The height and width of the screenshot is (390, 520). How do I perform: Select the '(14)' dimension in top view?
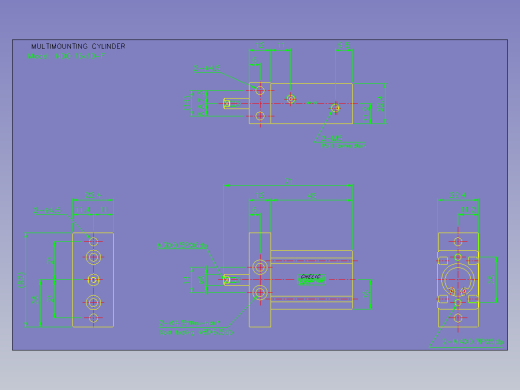pyautogui.click(x=187, y=103)
